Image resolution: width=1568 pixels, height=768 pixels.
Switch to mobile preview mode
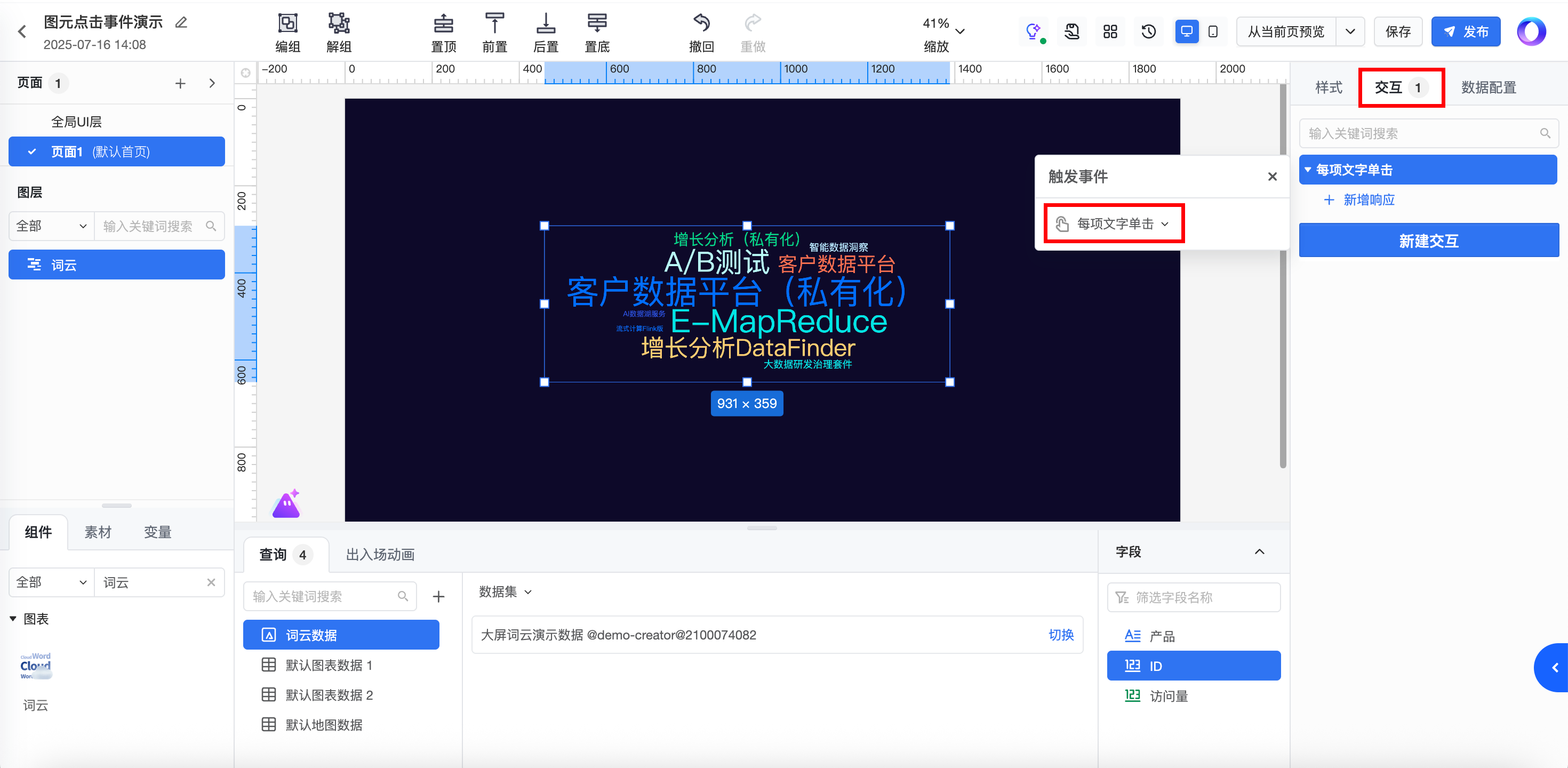coord(1213,31)
